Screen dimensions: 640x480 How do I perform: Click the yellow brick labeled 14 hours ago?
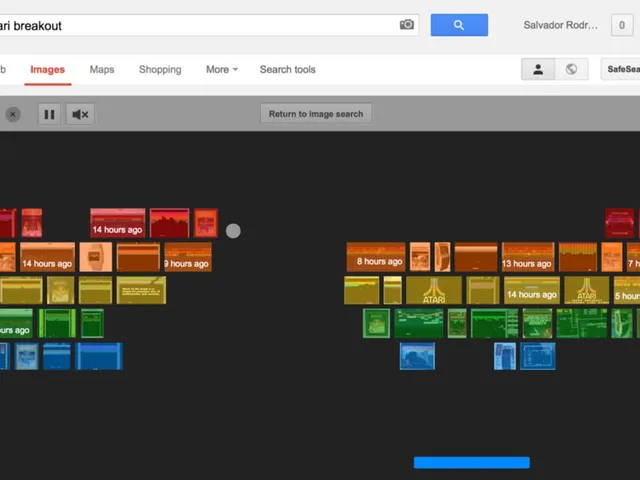click(532, 290)
